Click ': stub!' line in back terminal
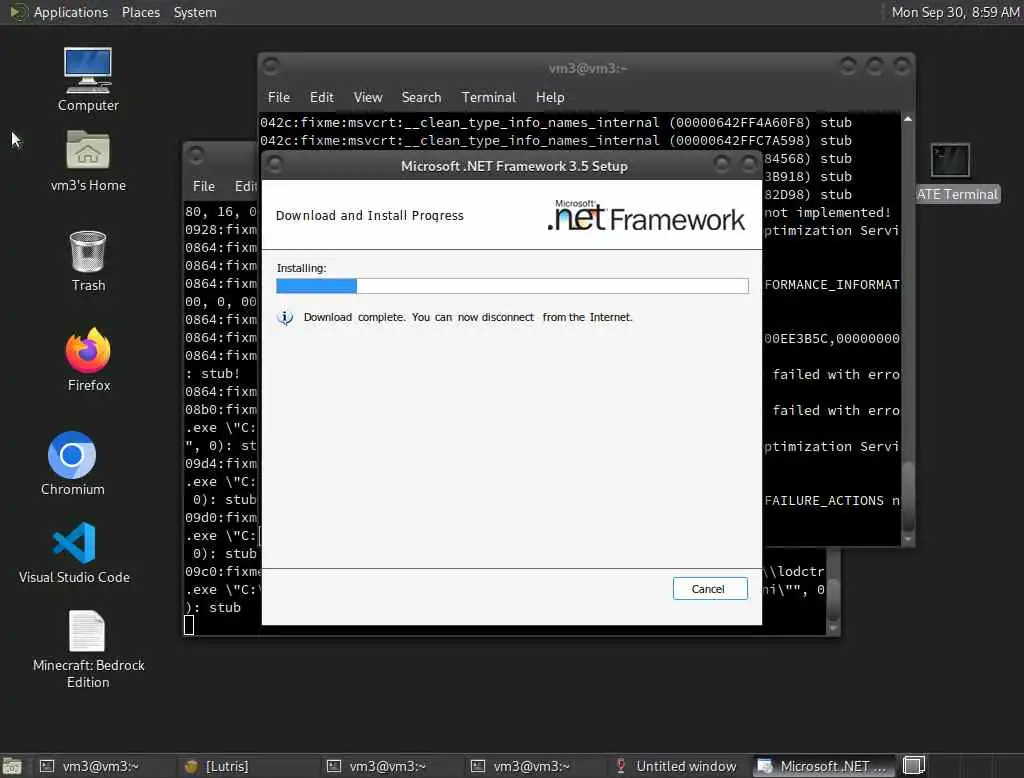This screenshot has width=1024, height=778. (213, 374)
